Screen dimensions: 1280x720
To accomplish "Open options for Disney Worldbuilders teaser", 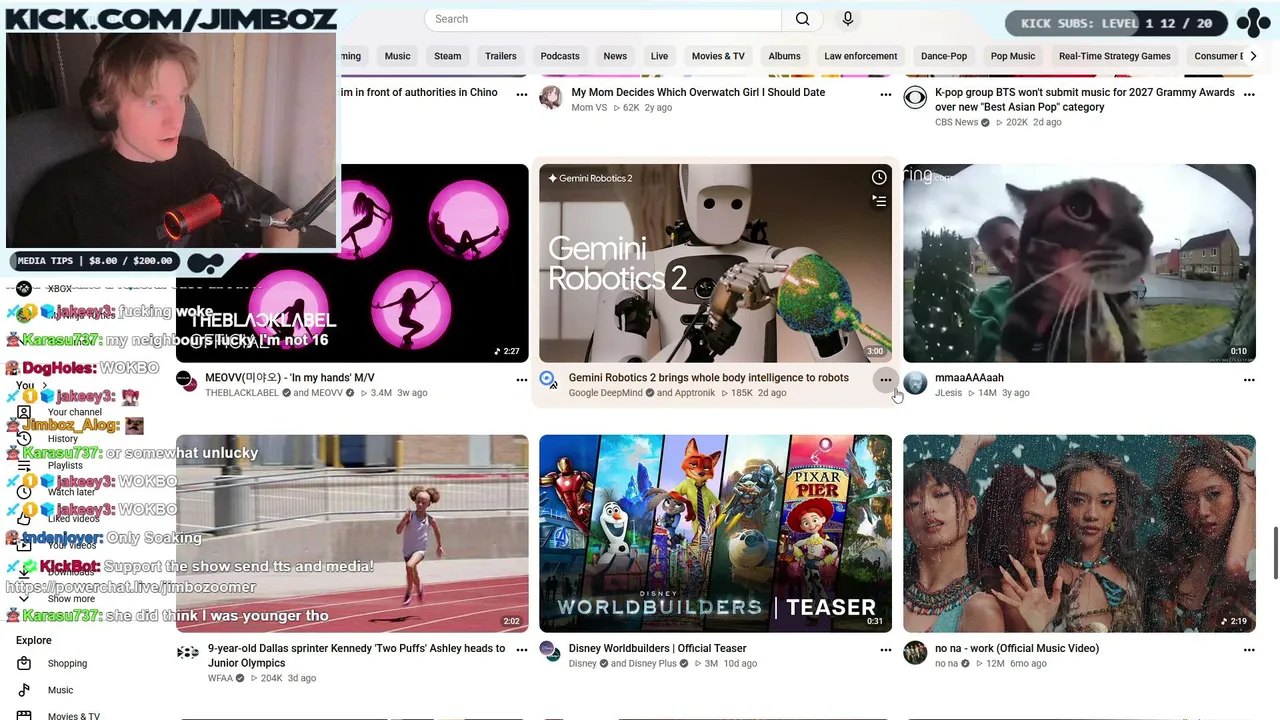I will (x=885, y=650).
